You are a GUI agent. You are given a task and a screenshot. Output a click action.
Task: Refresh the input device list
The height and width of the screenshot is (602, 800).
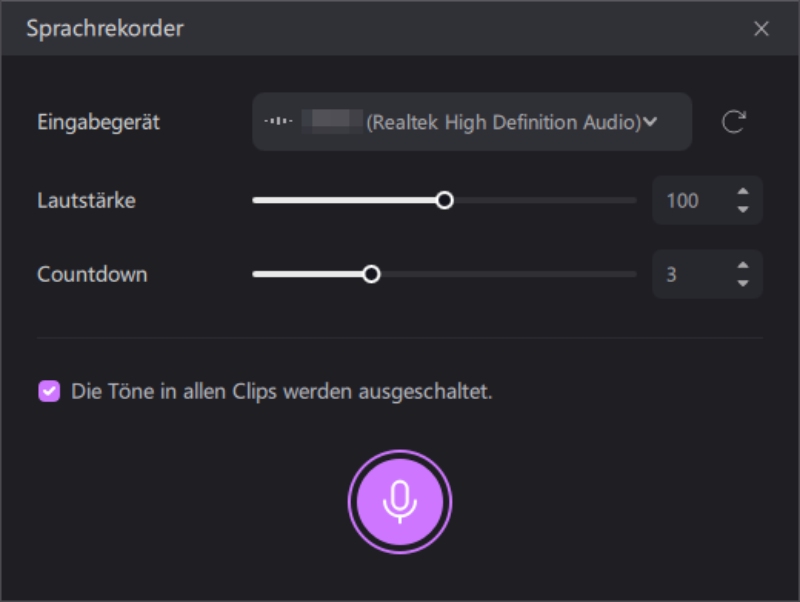(x=736, y=121)
